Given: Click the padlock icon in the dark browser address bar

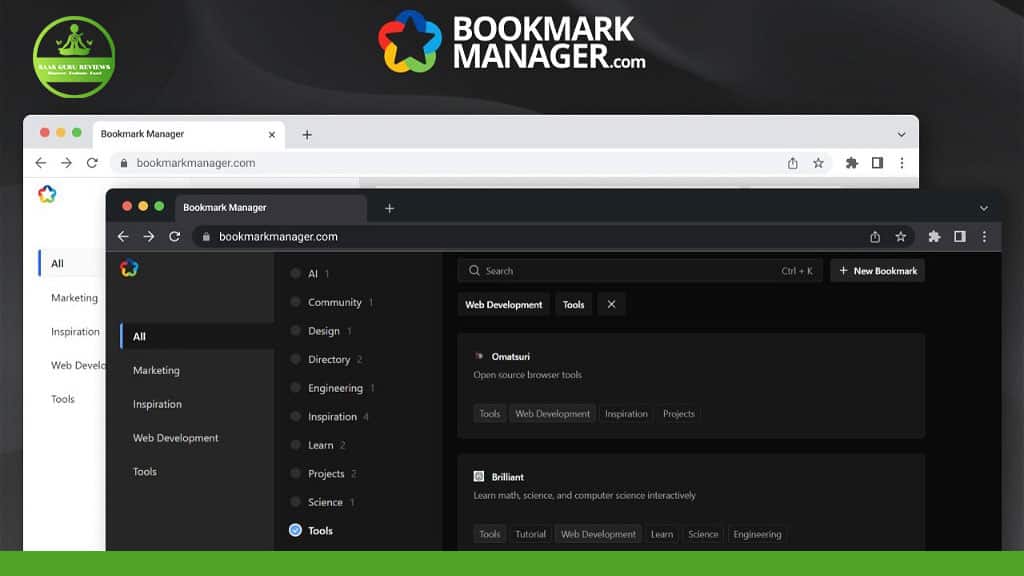Looking at the screenshot, I should [206, 236].
